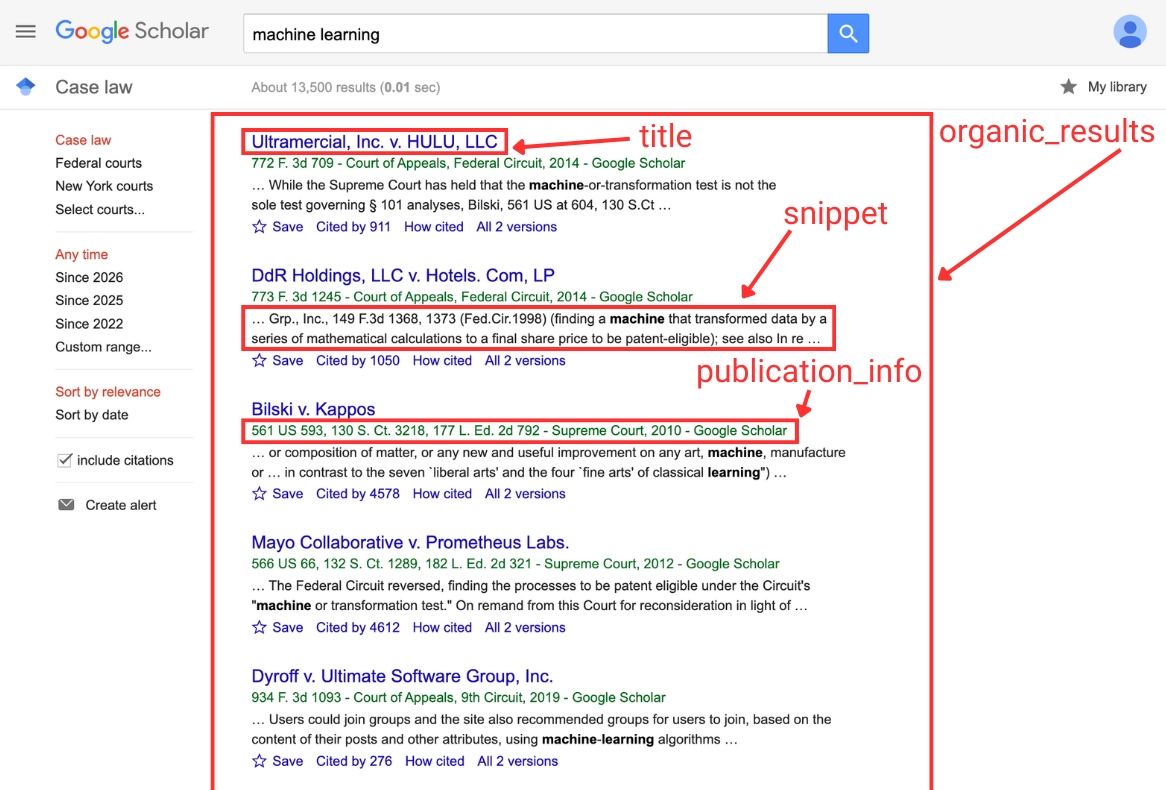
Task: Open the hamburger menu
Action: click(x=25, y=31)
